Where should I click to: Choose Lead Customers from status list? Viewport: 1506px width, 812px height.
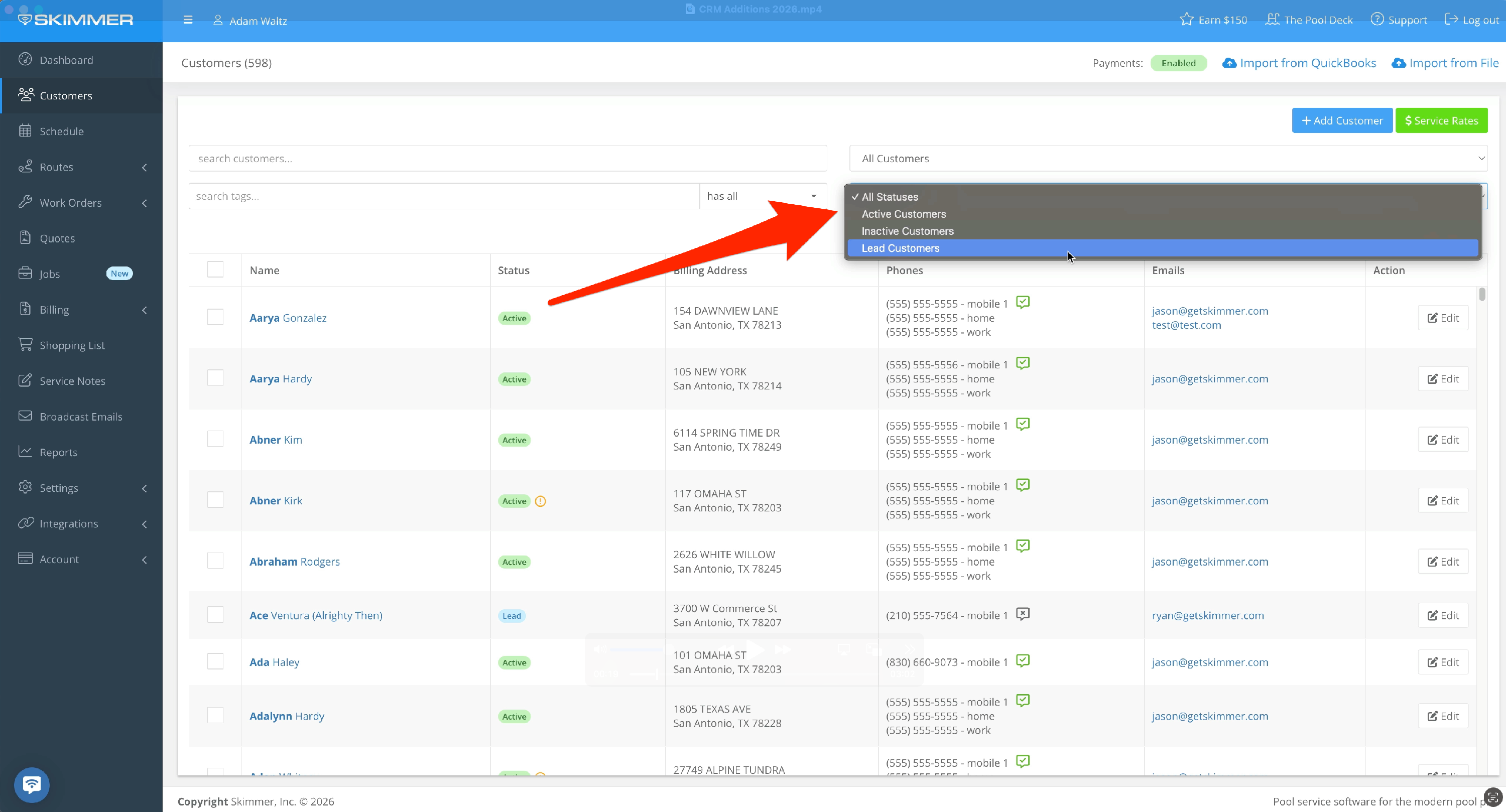[900, 248]
